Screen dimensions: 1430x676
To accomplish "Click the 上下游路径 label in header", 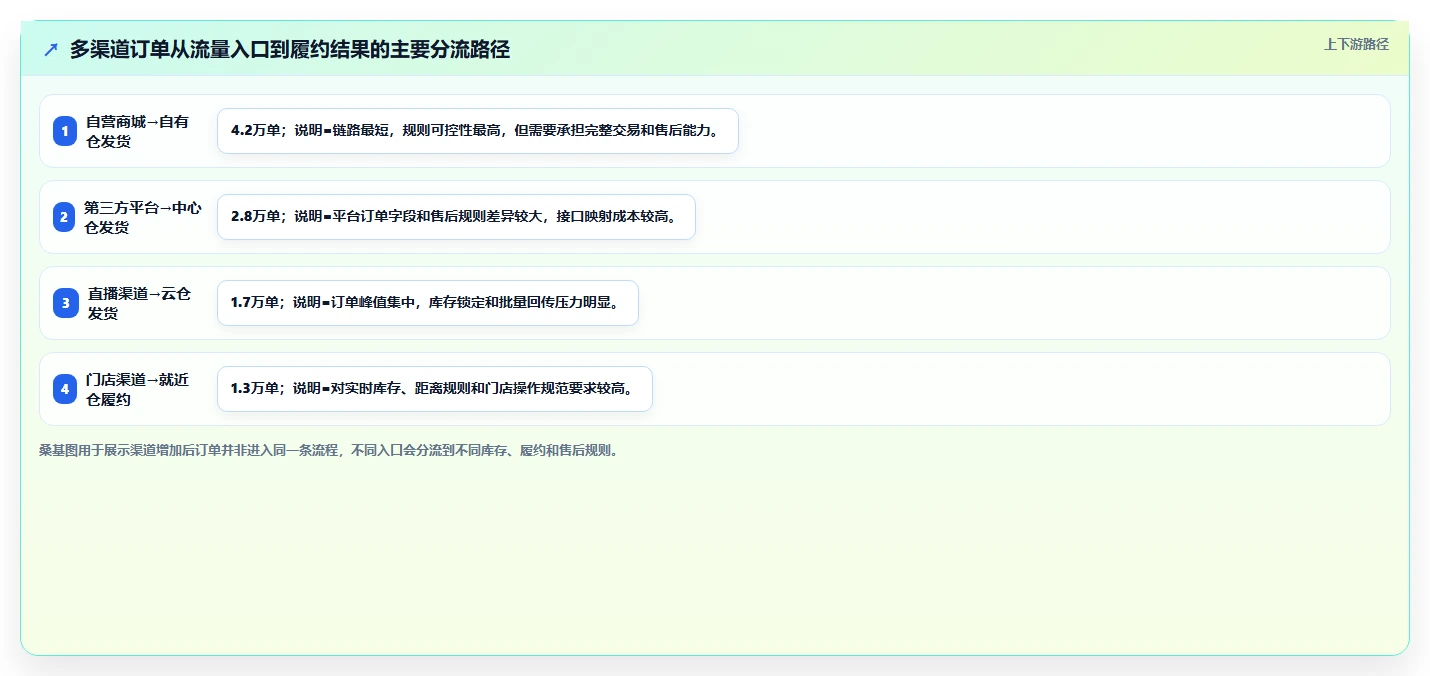I will click(x=1356, y=44).
